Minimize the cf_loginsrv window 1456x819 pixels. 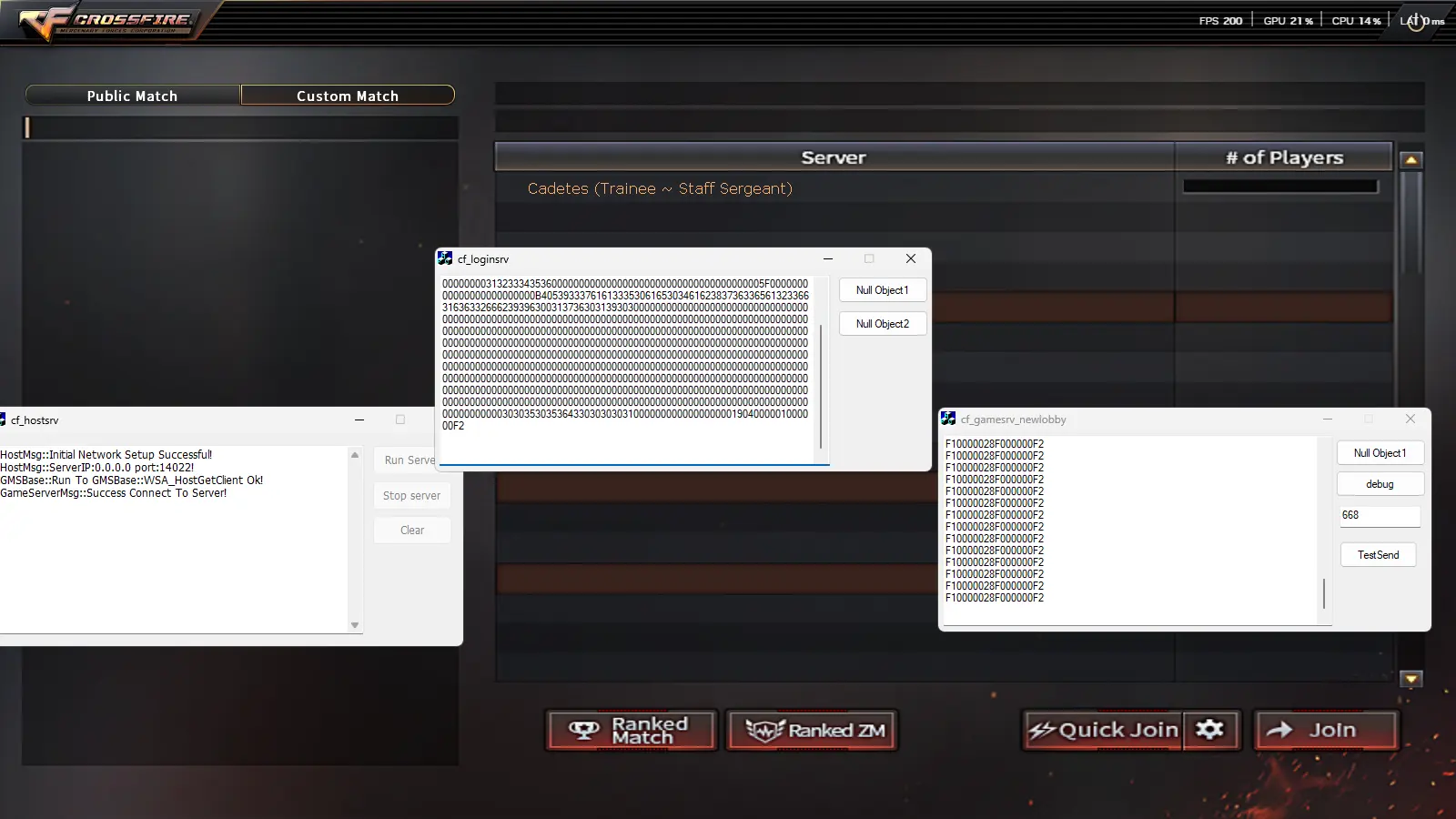pyautogui.click(x=828, y=259)
